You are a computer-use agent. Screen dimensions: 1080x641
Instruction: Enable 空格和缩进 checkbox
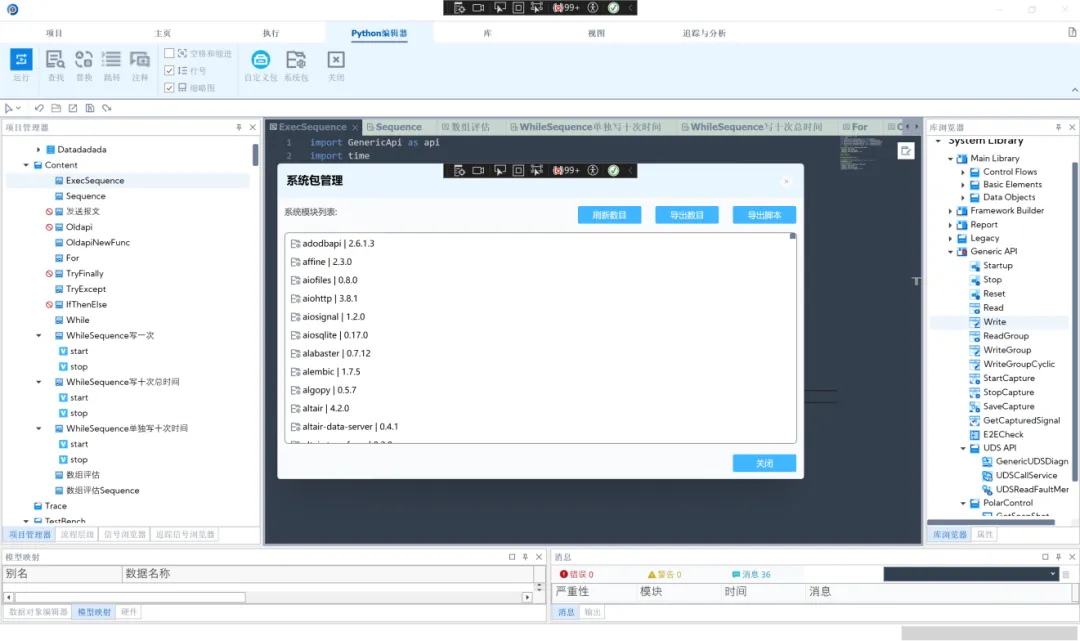click(169, 53)
